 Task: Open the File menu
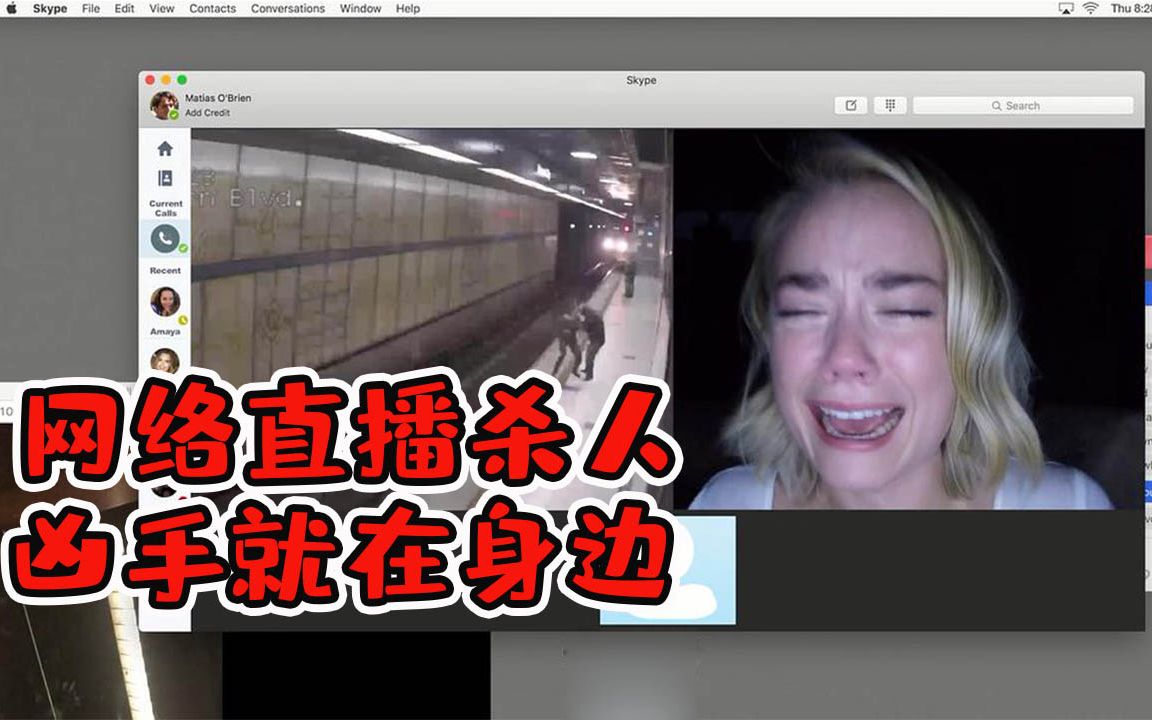pyautogui.click(x=91, y=9)
